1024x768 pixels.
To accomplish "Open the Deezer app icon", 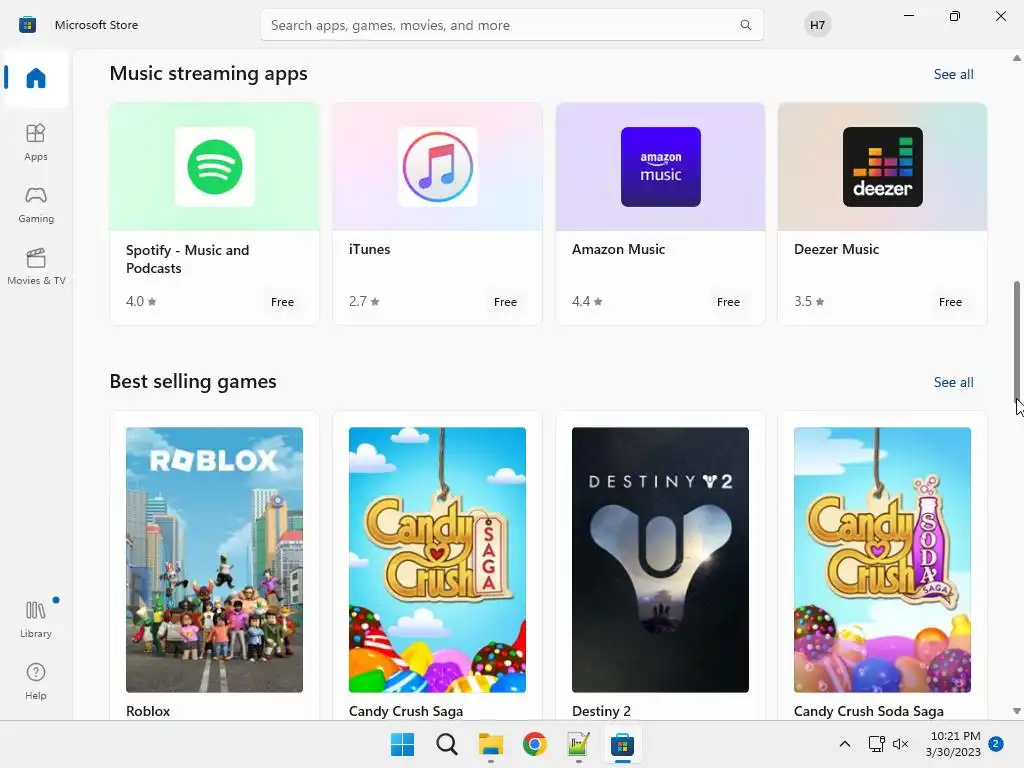I will (x=882, y=167).
